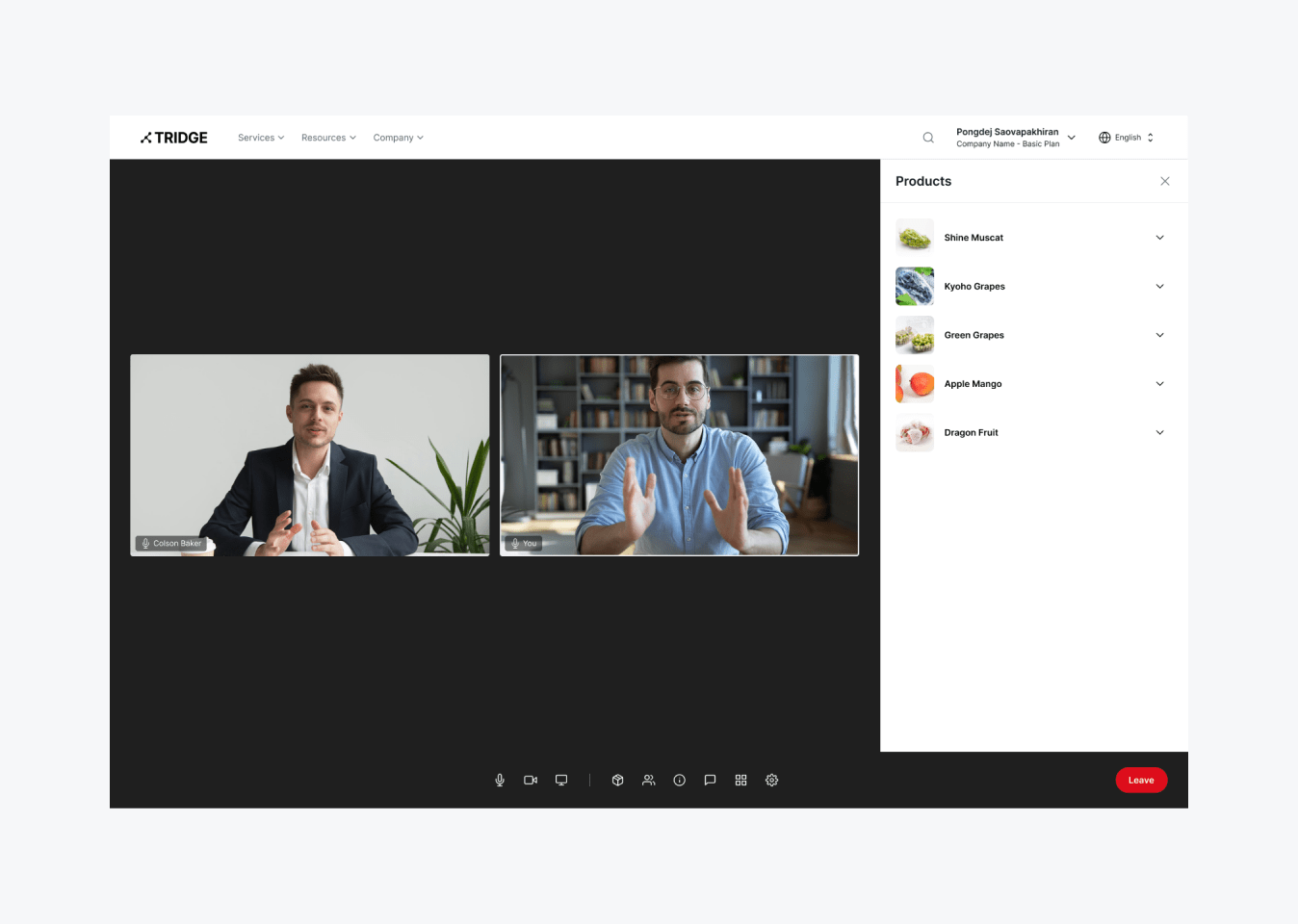Open the products box icon
Image resolution: width=1298 pixels, height=924 pixels.
click(618, 781)
